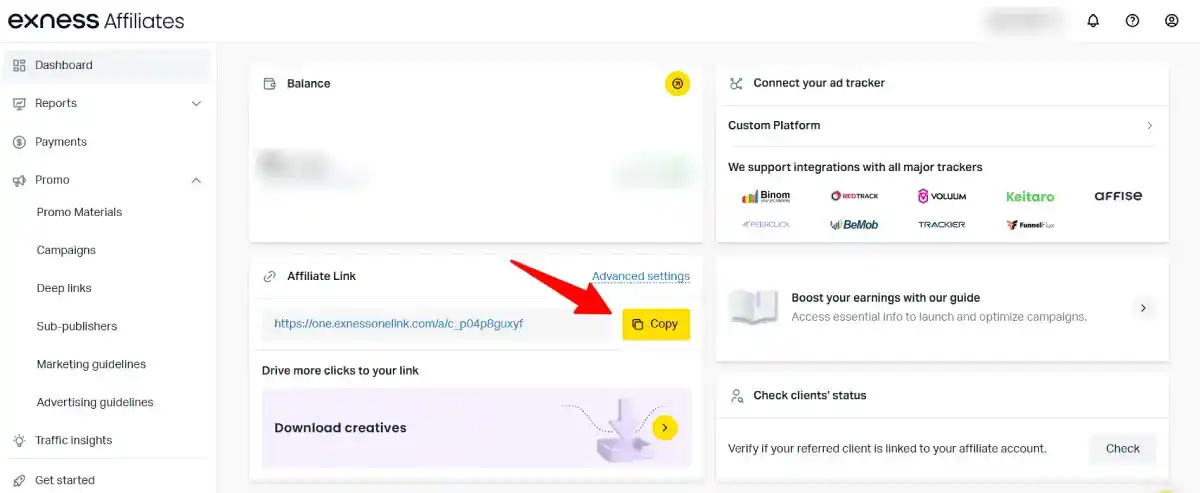Viewport: 1200px width, 493px height.
Task: Open the guide card right-arrow button
Action: [1143, 308]
